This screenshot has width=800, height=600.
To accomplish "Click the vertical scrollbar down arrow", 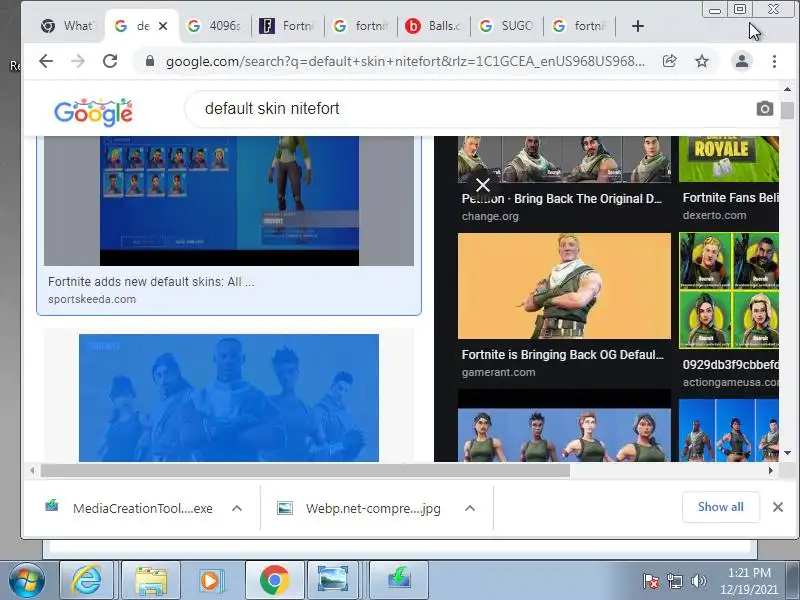I will click(x=787, y=453).
